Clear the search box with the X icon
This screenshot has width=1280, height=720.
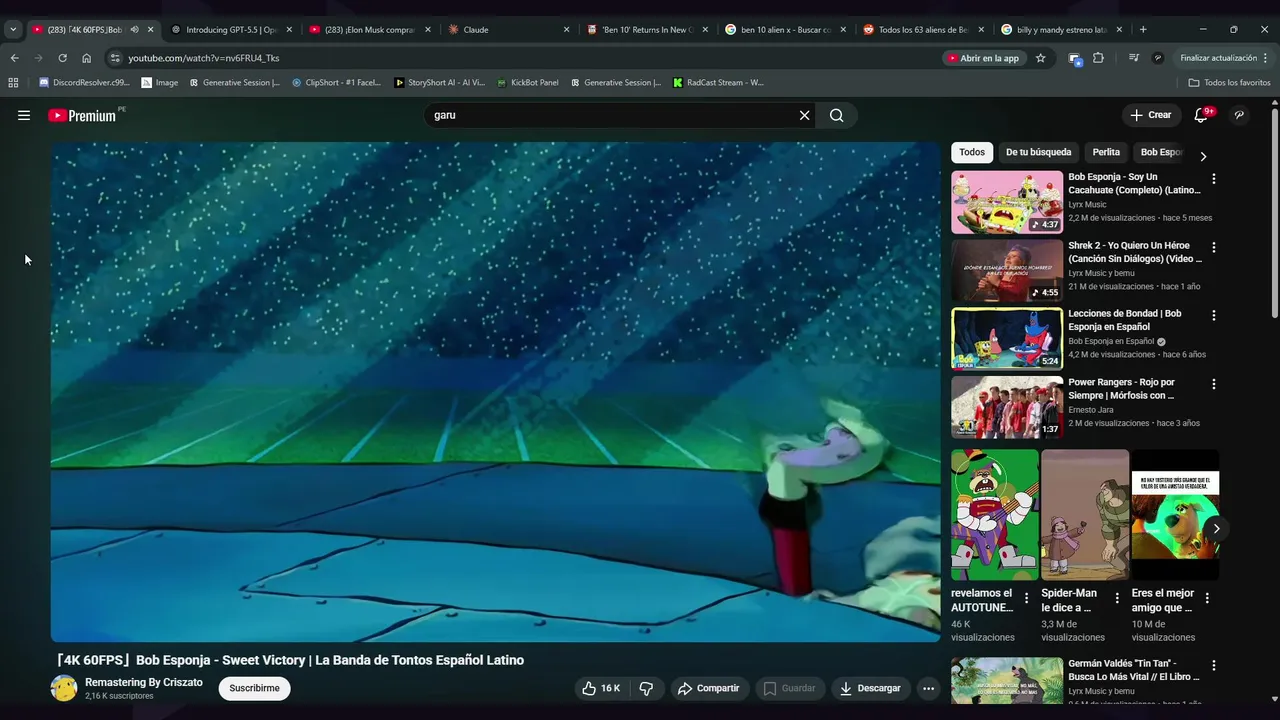click(x=804, y=115)
